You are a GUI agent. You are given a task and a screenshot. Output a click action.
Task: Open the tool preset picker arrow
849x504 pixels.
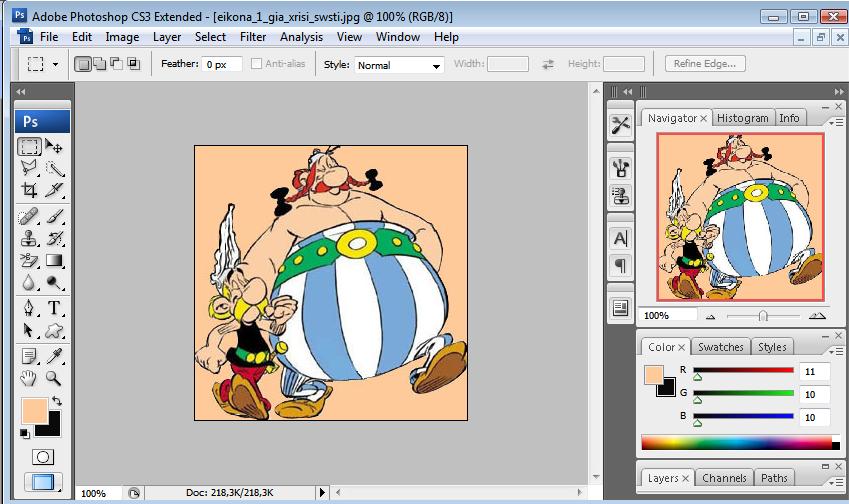55,64
